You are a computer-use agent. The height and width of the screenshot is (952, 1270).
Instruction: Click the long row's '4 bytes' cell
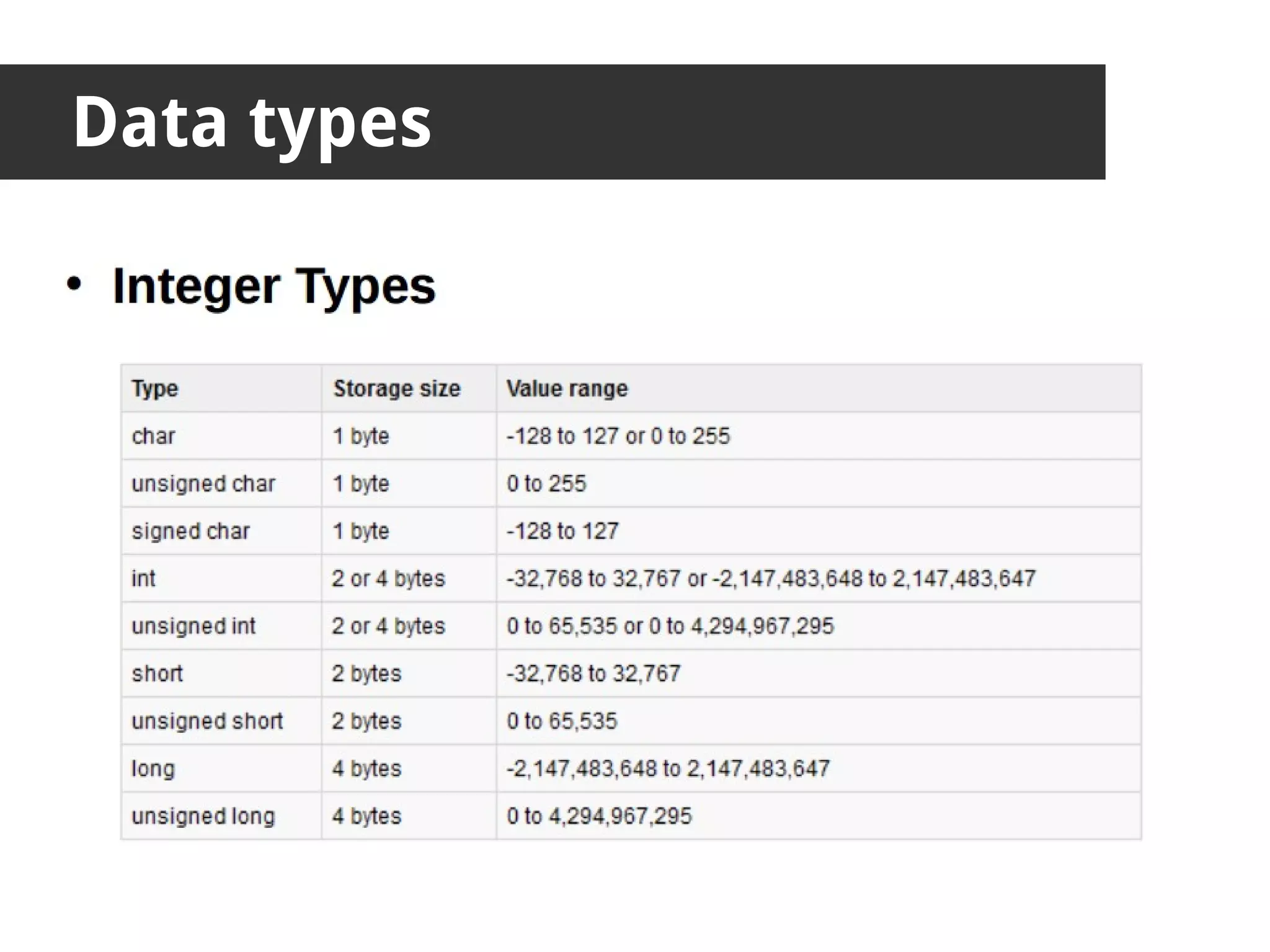click(x=366, y=769)
